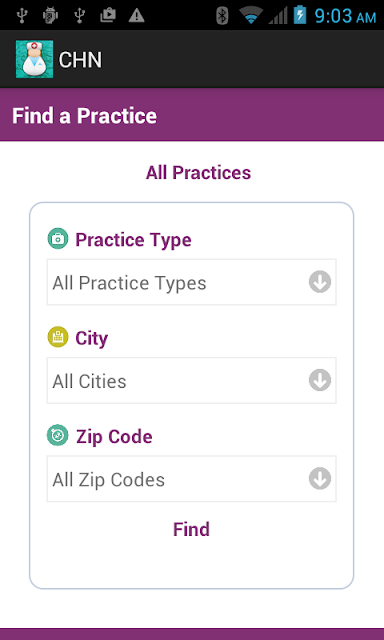
Task: Tap the CHN title text
Action: point(80,60)
